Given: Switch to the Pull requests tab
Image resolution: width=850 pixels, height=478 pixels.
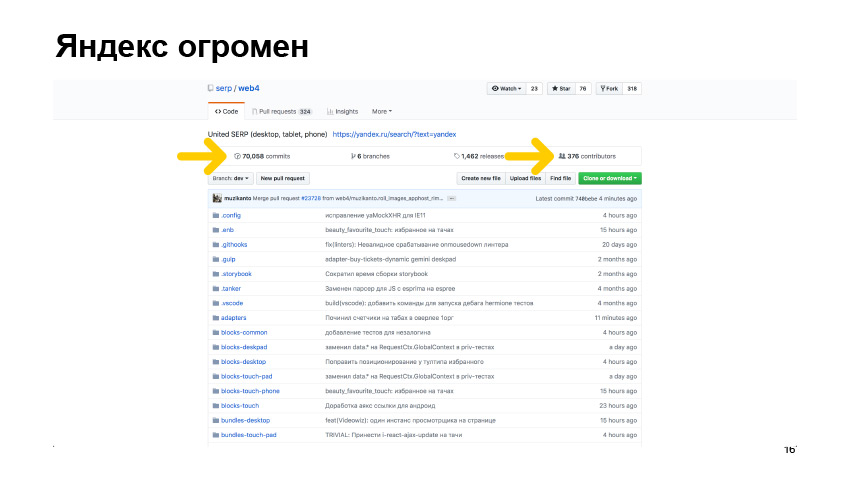Looking at the screenshot, I should pos(281,112).
